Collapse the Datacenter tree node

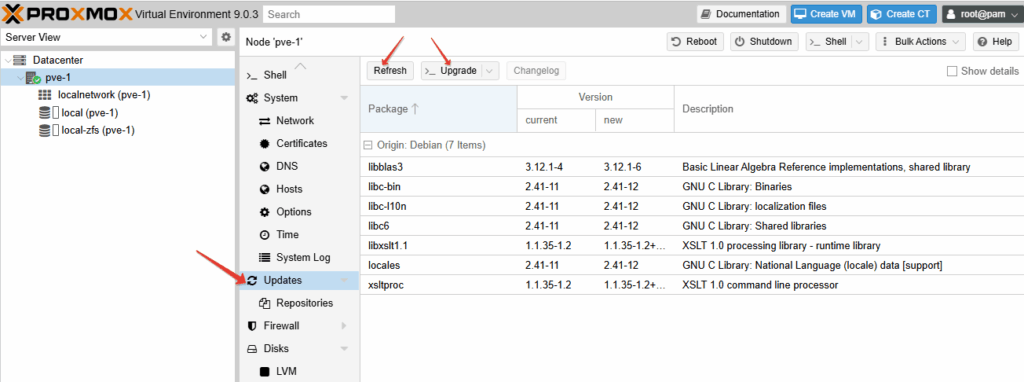[7, 60]
